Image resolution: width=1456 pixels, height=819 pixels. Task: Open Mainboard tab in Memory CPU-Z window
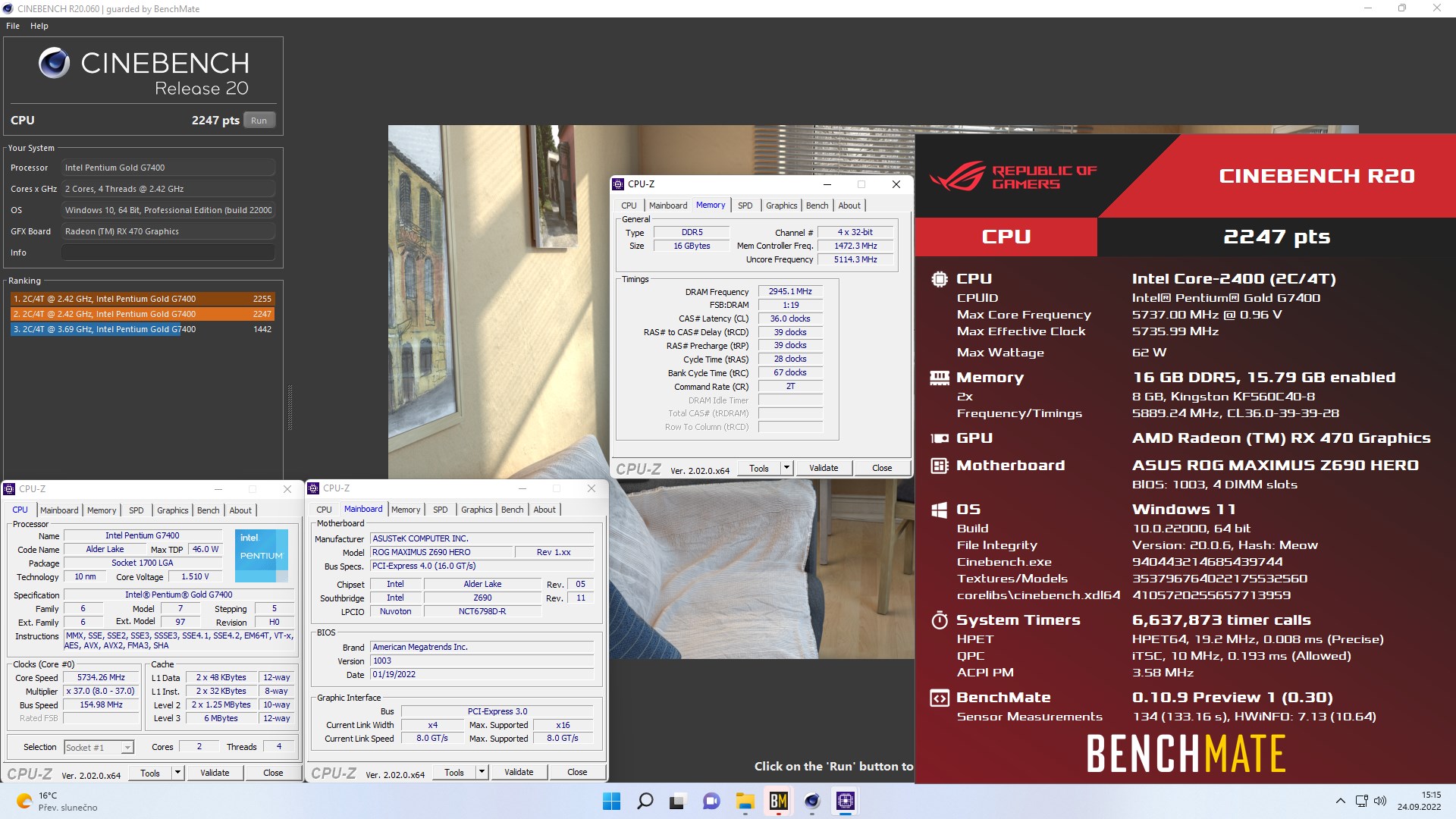[667, 206]
